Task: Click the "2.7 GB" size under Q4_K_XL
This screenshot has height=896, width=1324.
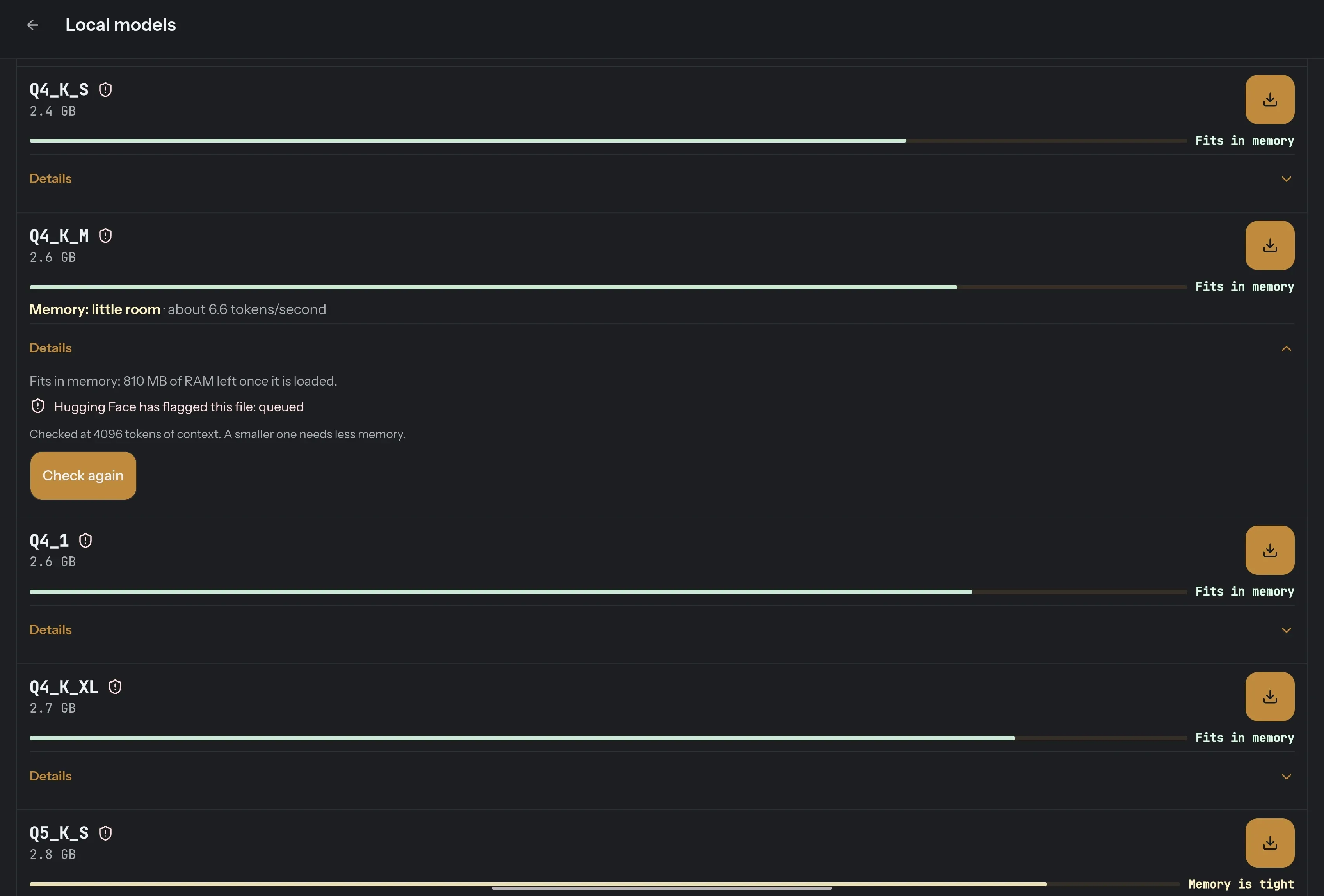Action: point(52,708)
